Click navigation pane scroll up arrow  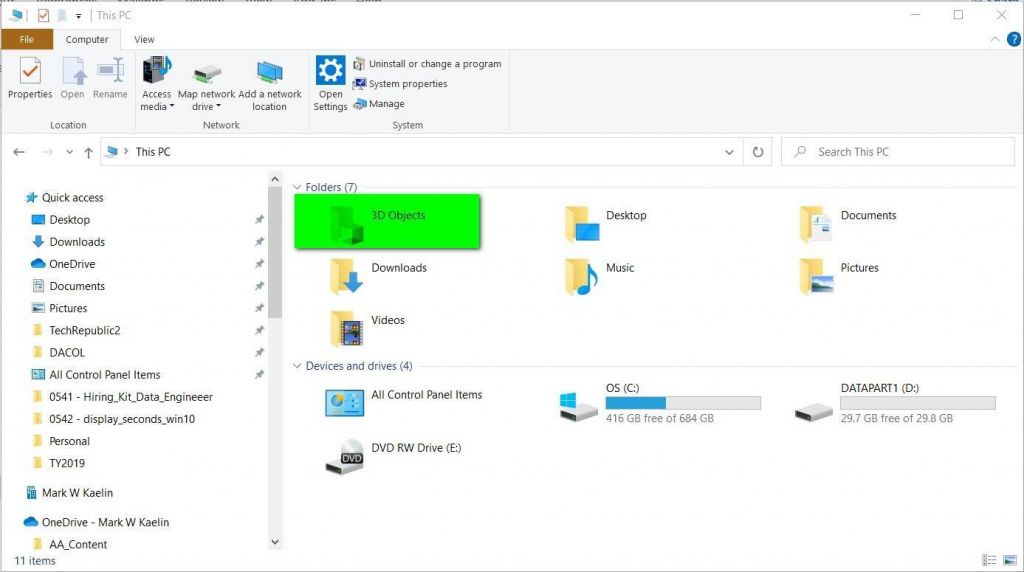275,180
